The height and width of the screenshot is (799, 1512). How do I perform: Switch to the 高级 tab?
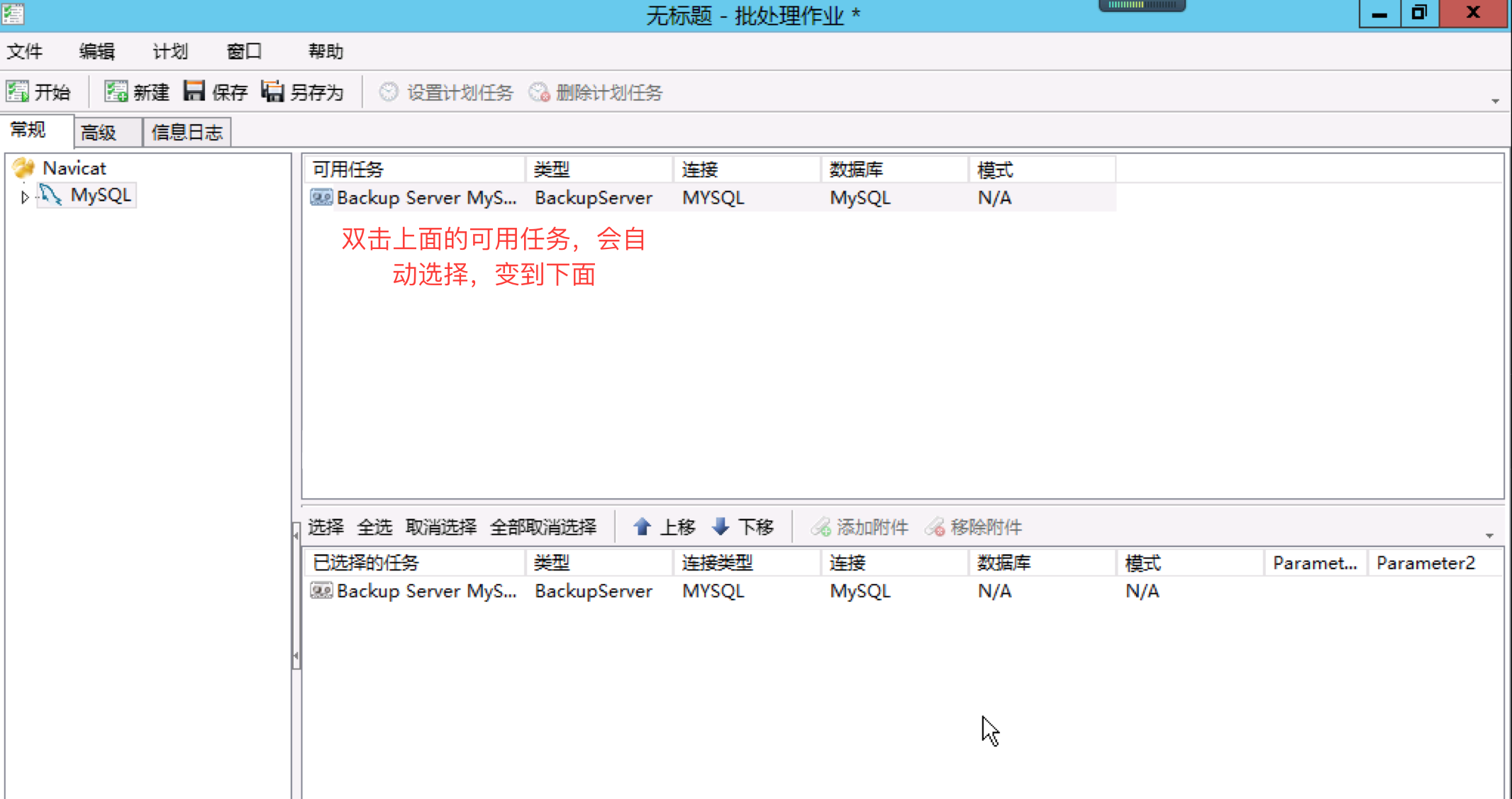[108, 132]
